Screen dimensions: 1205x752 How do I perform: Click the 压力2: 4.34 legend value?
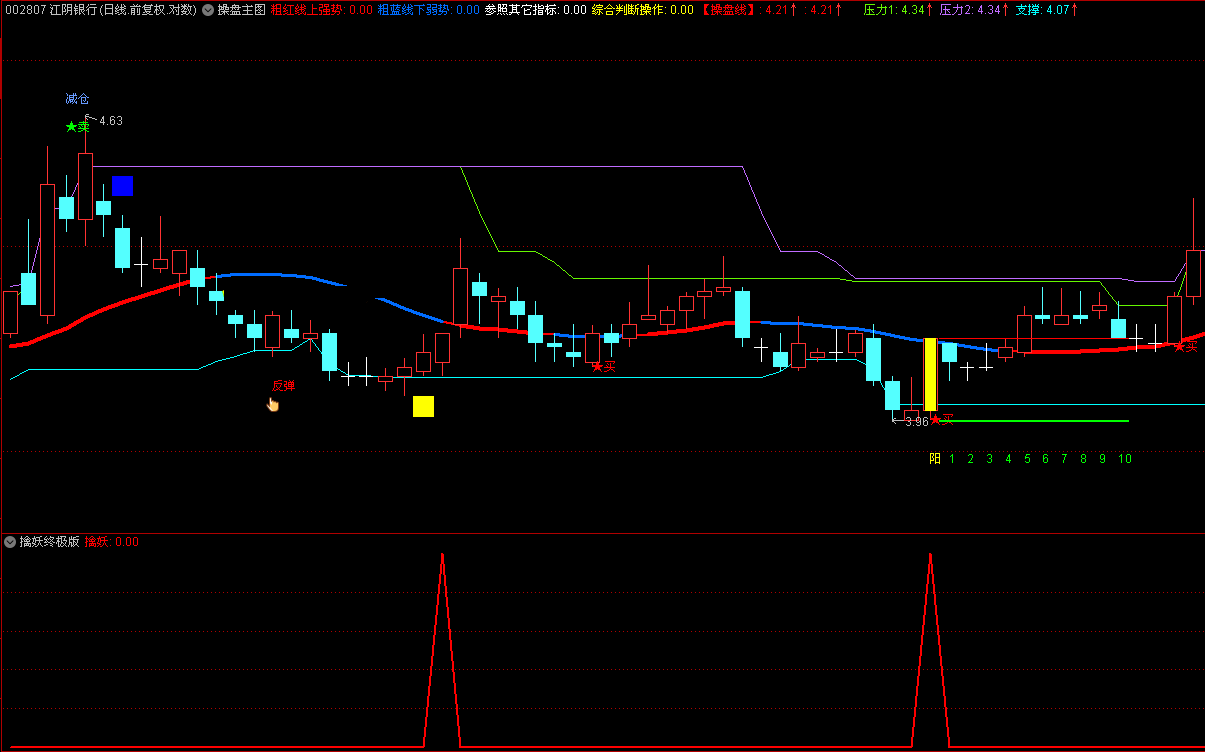tap(974, 10)
